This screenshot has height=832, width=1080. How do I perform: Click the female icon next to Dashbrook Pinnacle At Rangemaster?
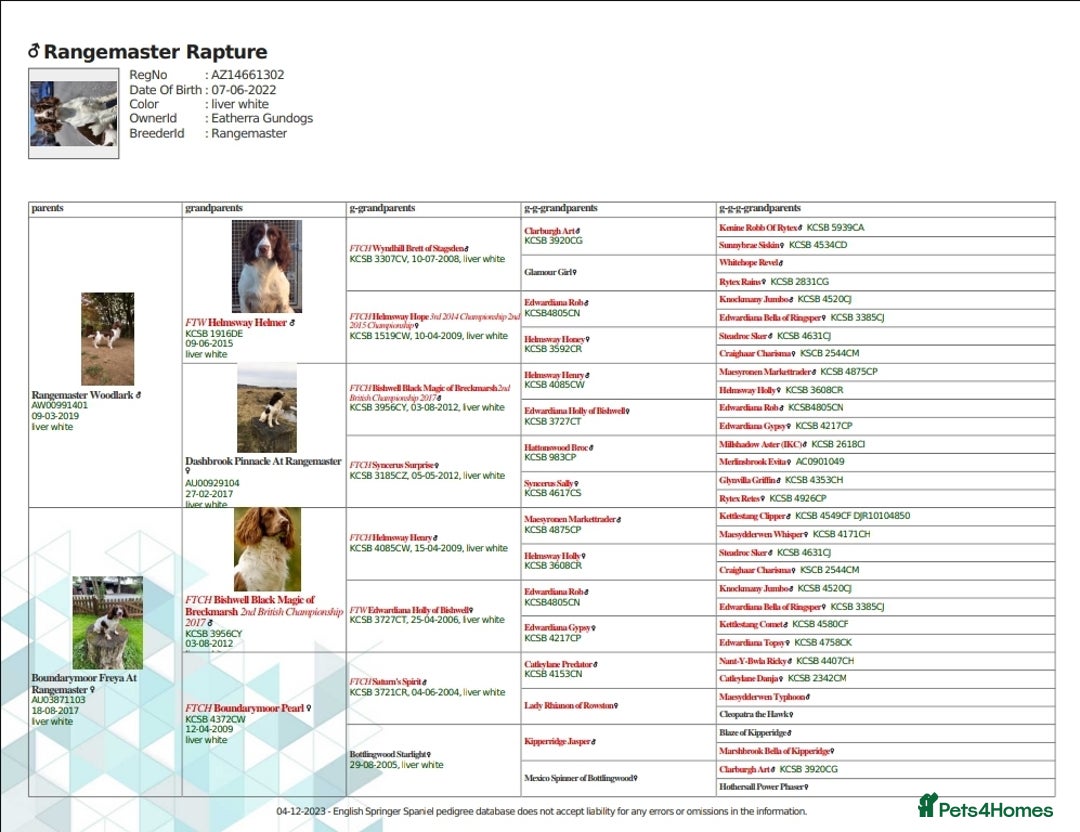188,472
